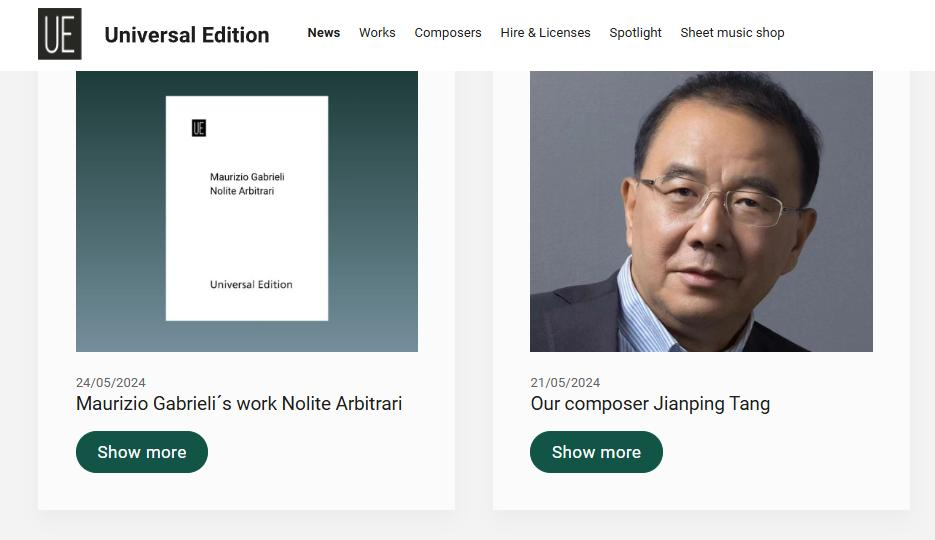Click Maurizio Gabrieli name printed on cover

tap(247, 177)
